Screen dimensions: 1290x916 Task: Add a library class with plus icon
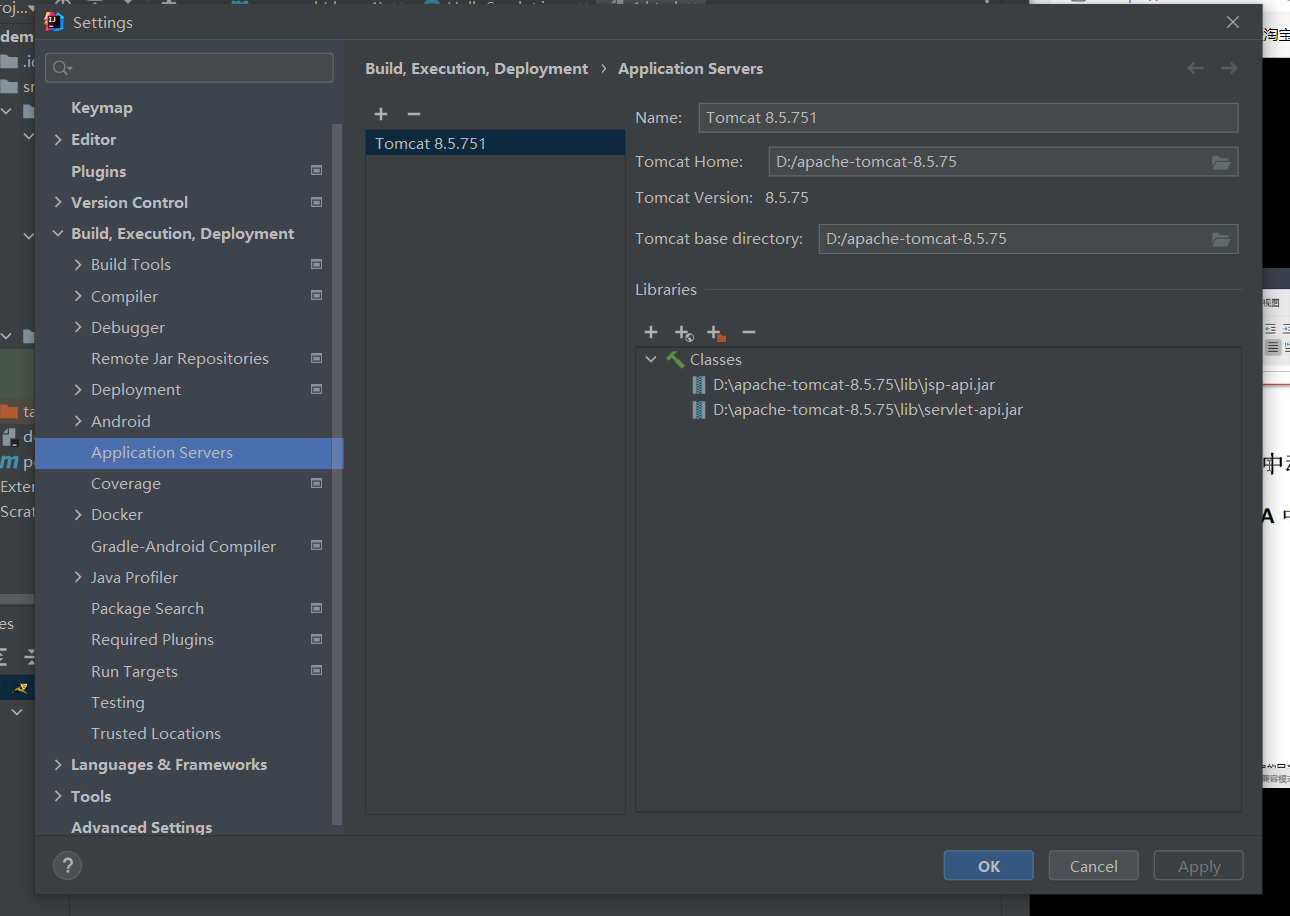(651, 332)
